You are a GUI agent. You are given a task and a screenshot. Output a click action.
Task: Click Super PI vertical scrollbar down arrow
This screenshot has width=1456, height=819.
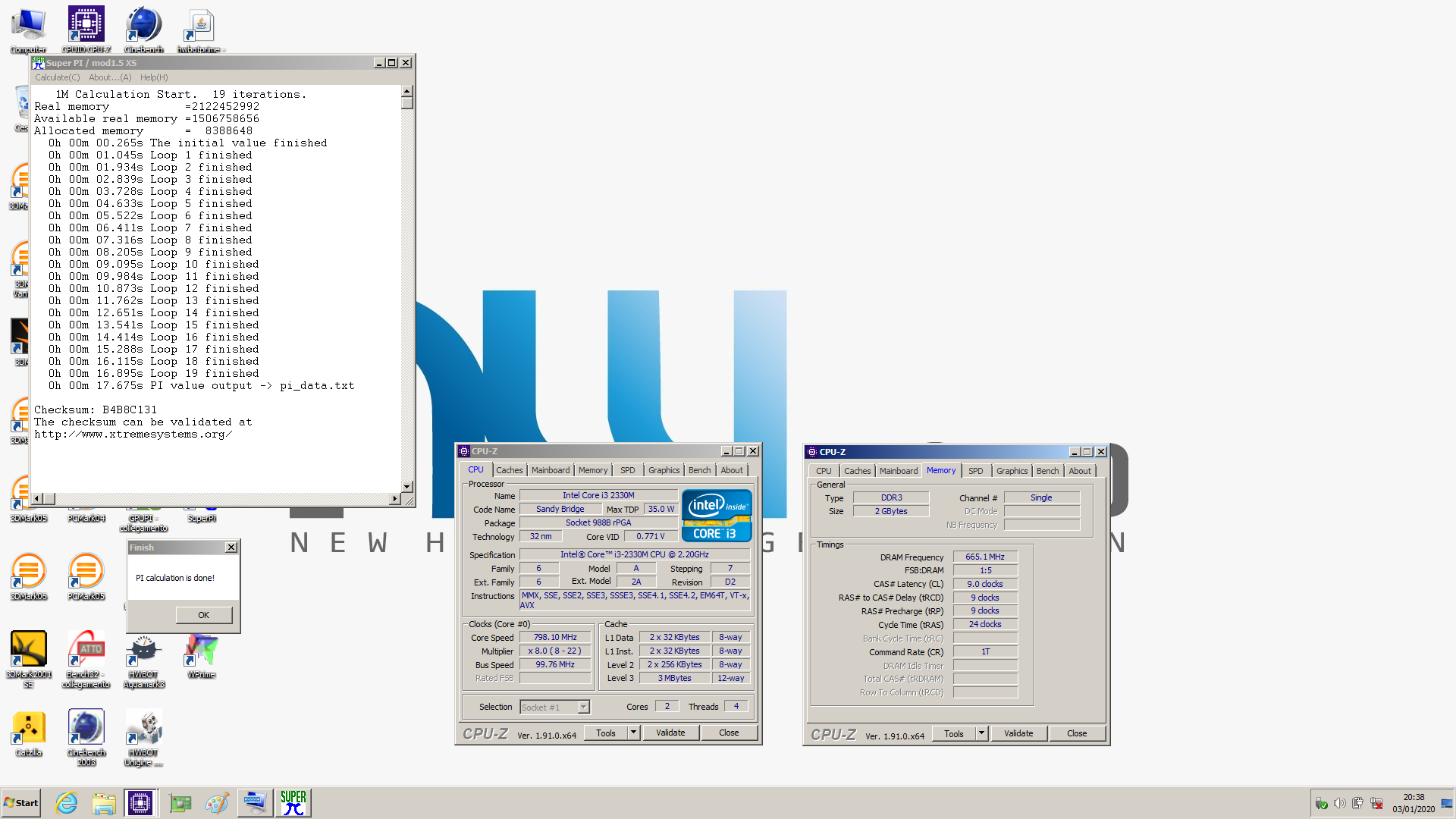(407, 486)
